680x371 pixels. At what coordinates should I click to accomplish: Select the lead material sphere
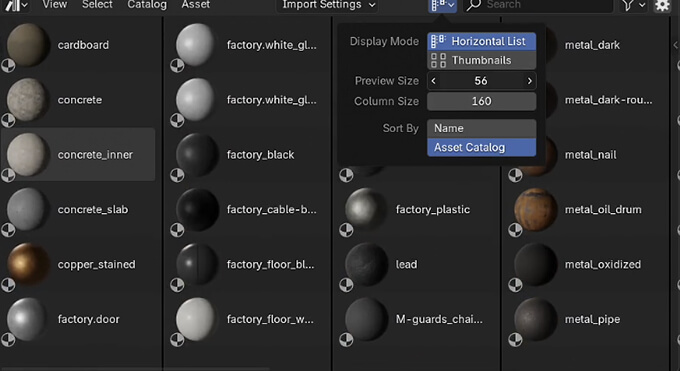coord(366,265)
